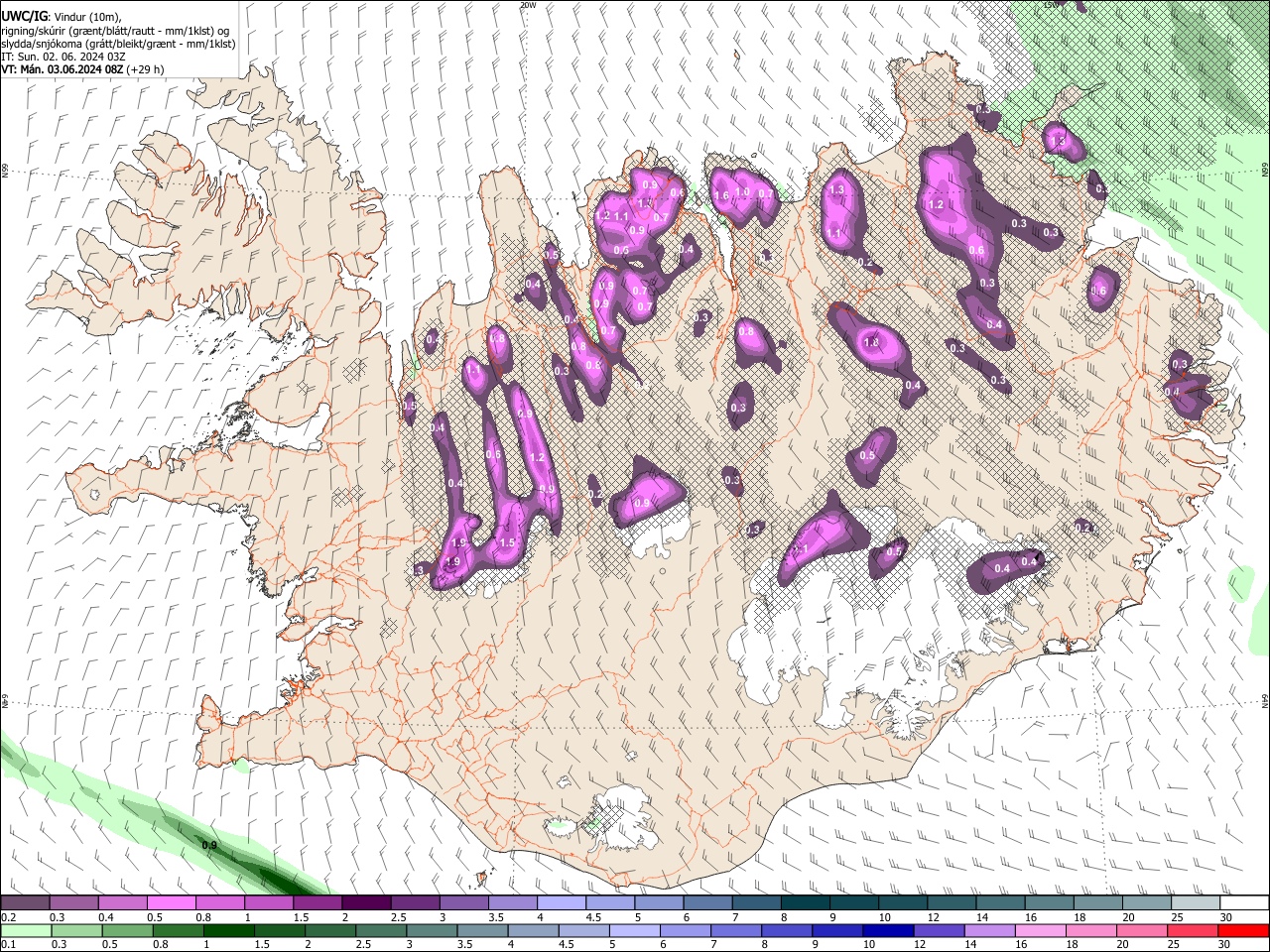Select upper legend dark purple swatch starting at 2
1270x952 pixels.
[366, 902]
